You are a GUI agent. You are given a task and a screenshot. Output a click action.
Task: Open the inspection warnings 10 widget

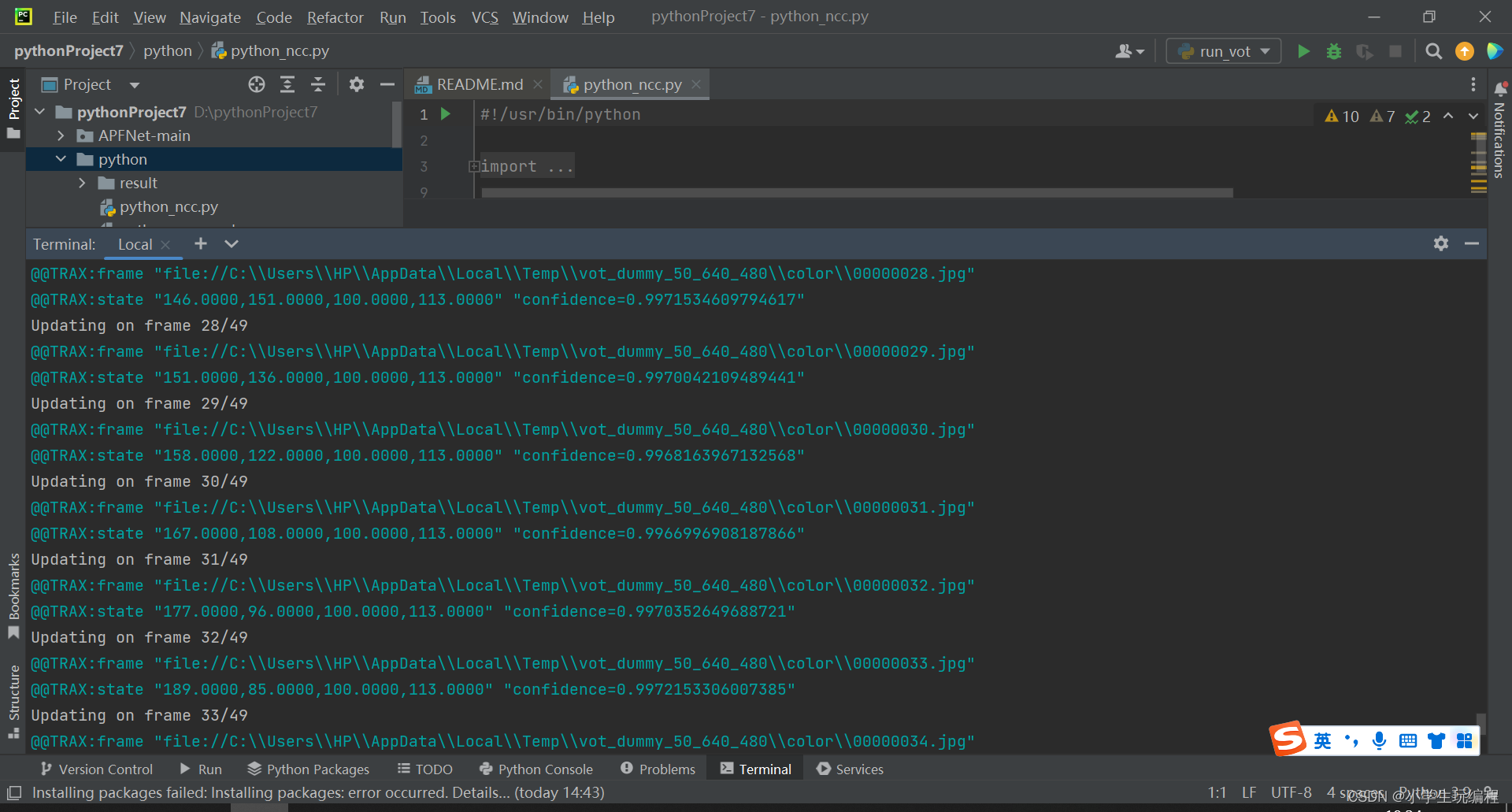coord(1342,117)
